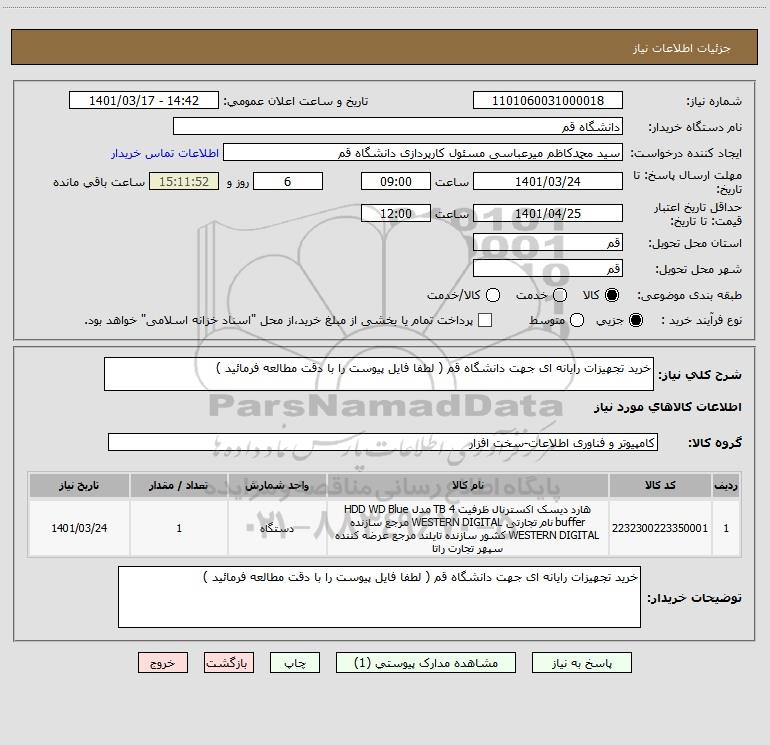
Task: Select the خدمت radio button
Action: click(560, 295)
